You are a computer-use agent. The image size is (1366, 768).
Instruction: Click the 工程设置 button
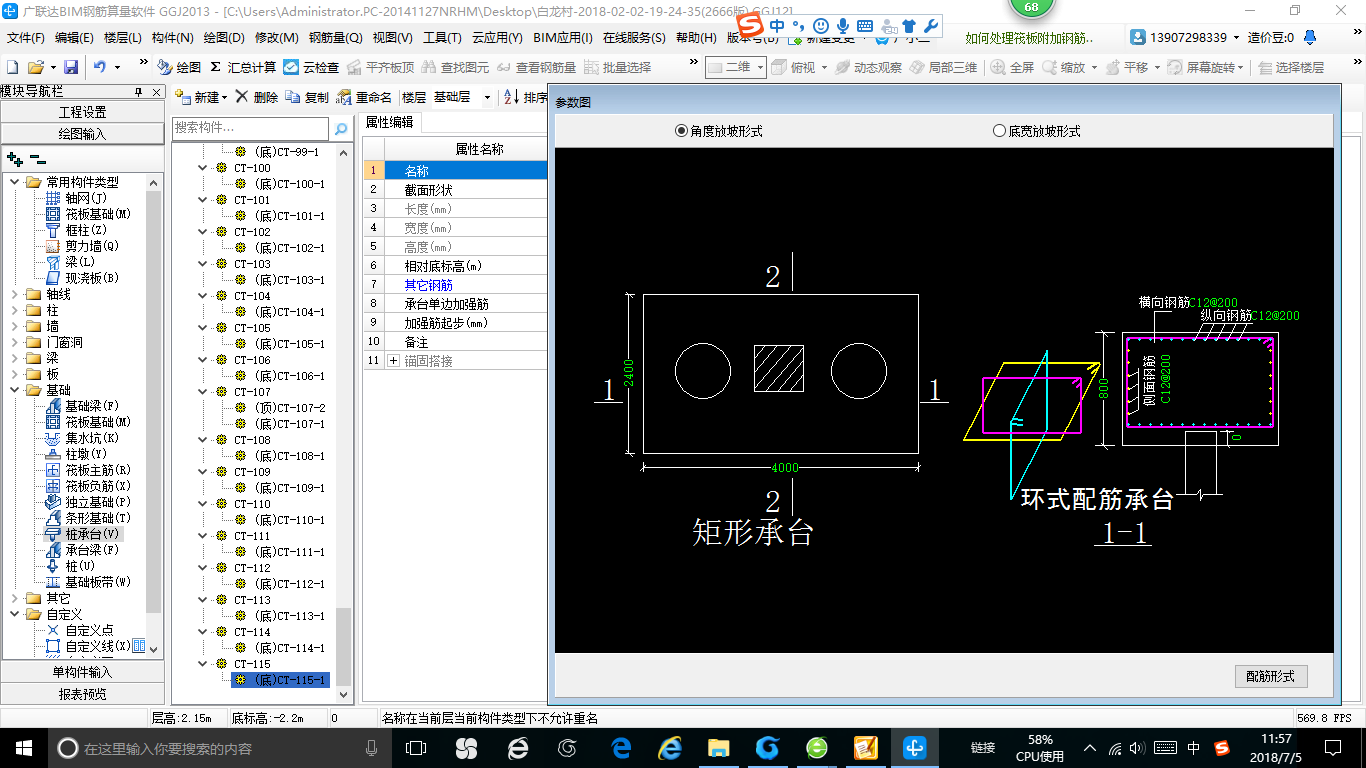pyautogui.click(x=82, y=112)
